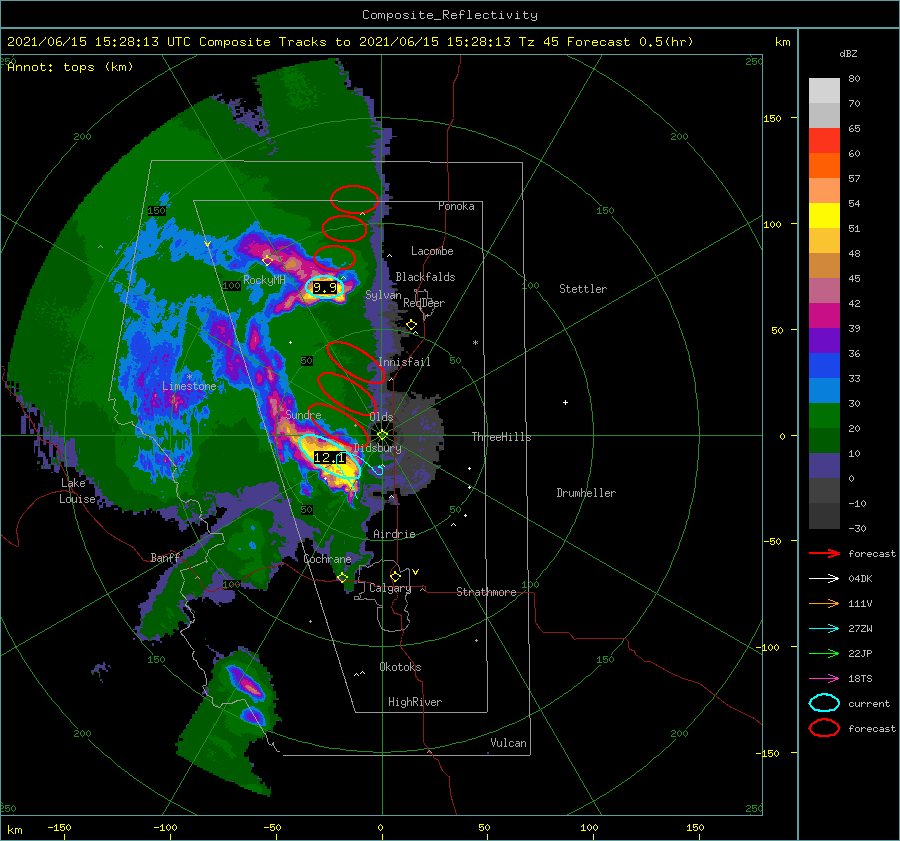Click the magenta swatch between 42 and 39

coord(824,316)
